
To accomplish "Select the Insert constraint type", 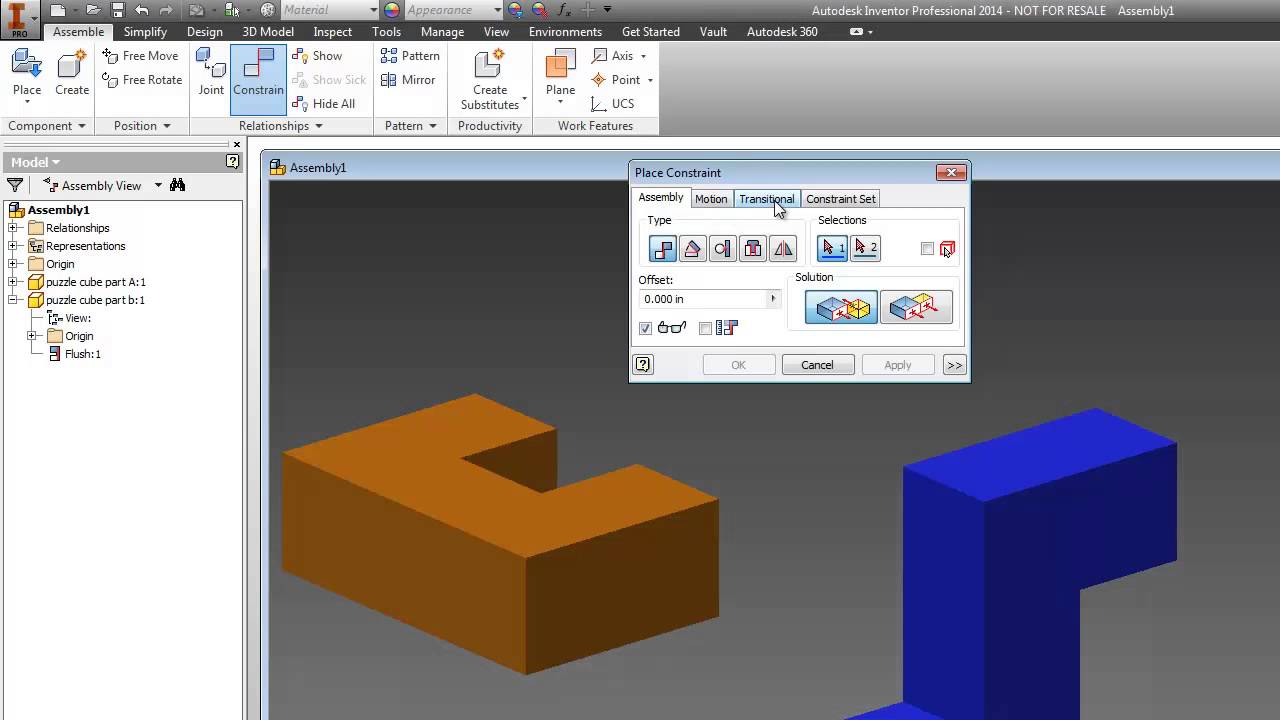I will (x=753, y=248).
